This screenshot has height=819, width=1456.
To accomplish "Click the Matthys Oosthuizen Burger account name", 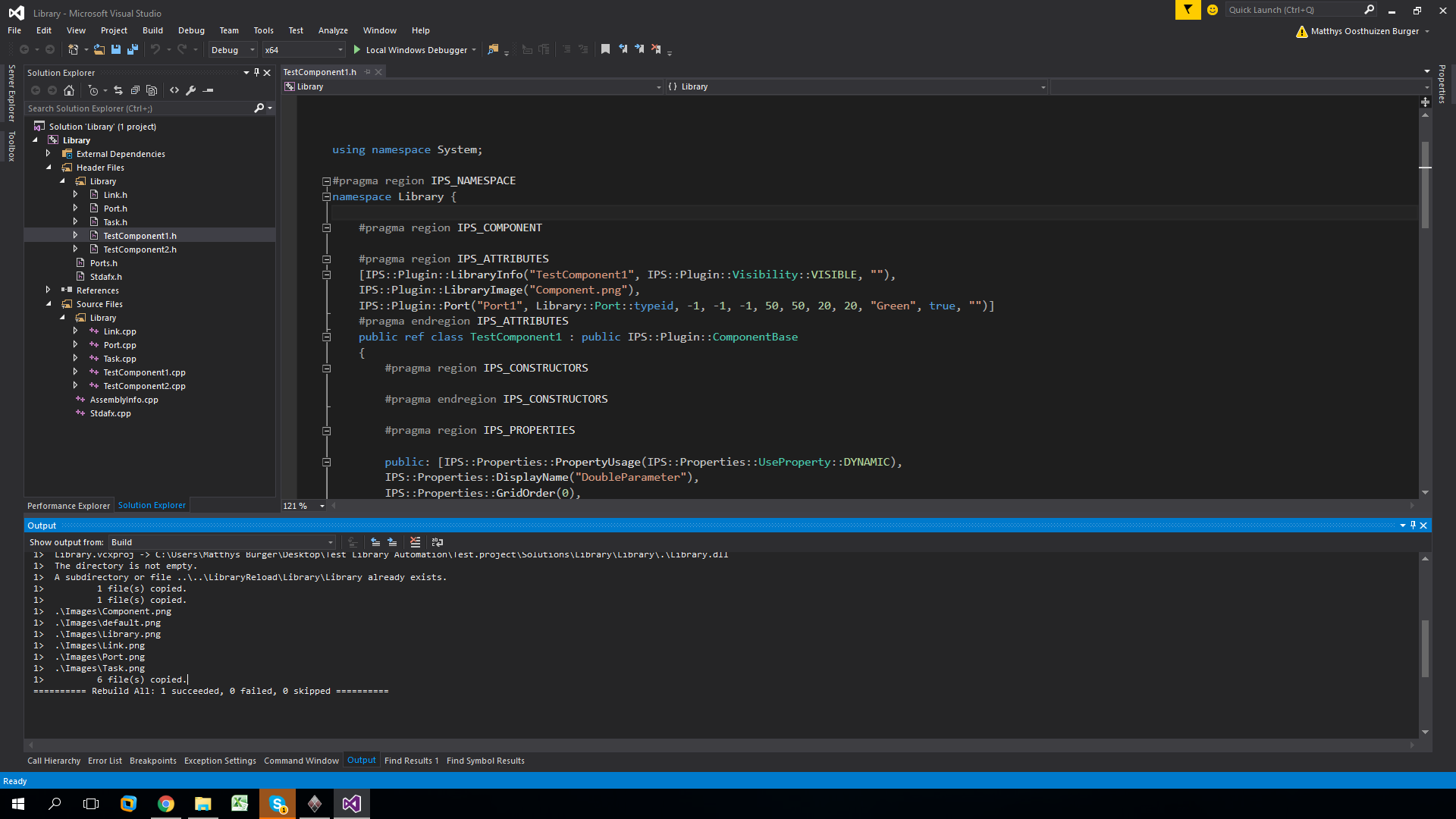I will coord(1364,31).
